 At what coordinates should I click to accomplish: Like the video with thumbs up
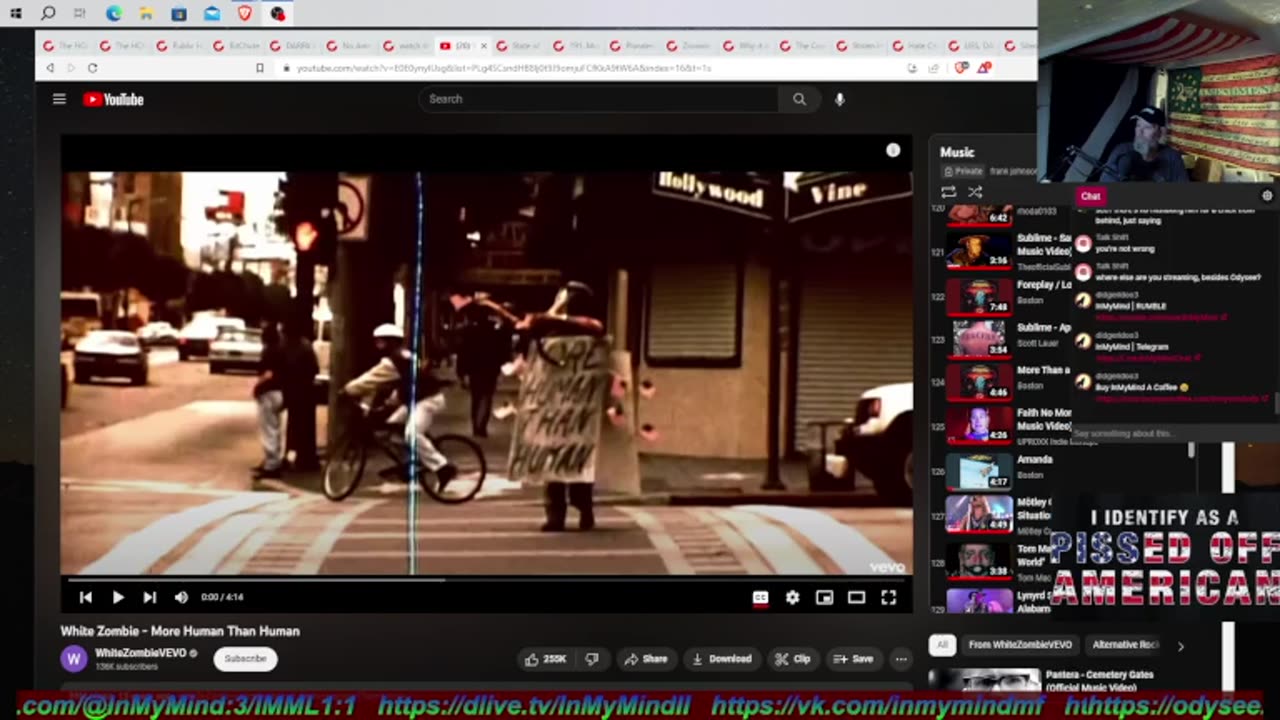coord(545,659)
